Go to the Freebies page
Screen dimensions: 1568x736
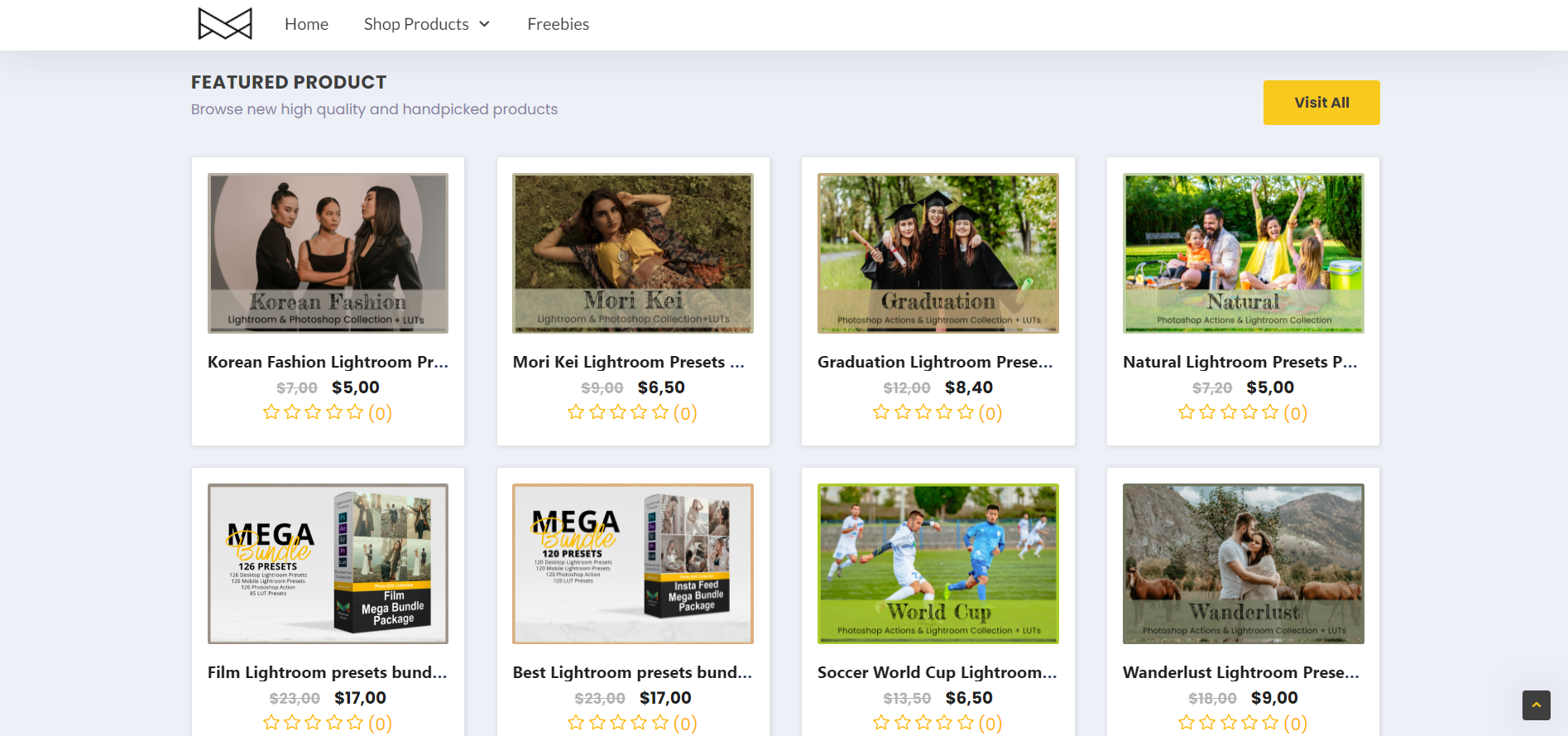558,24
